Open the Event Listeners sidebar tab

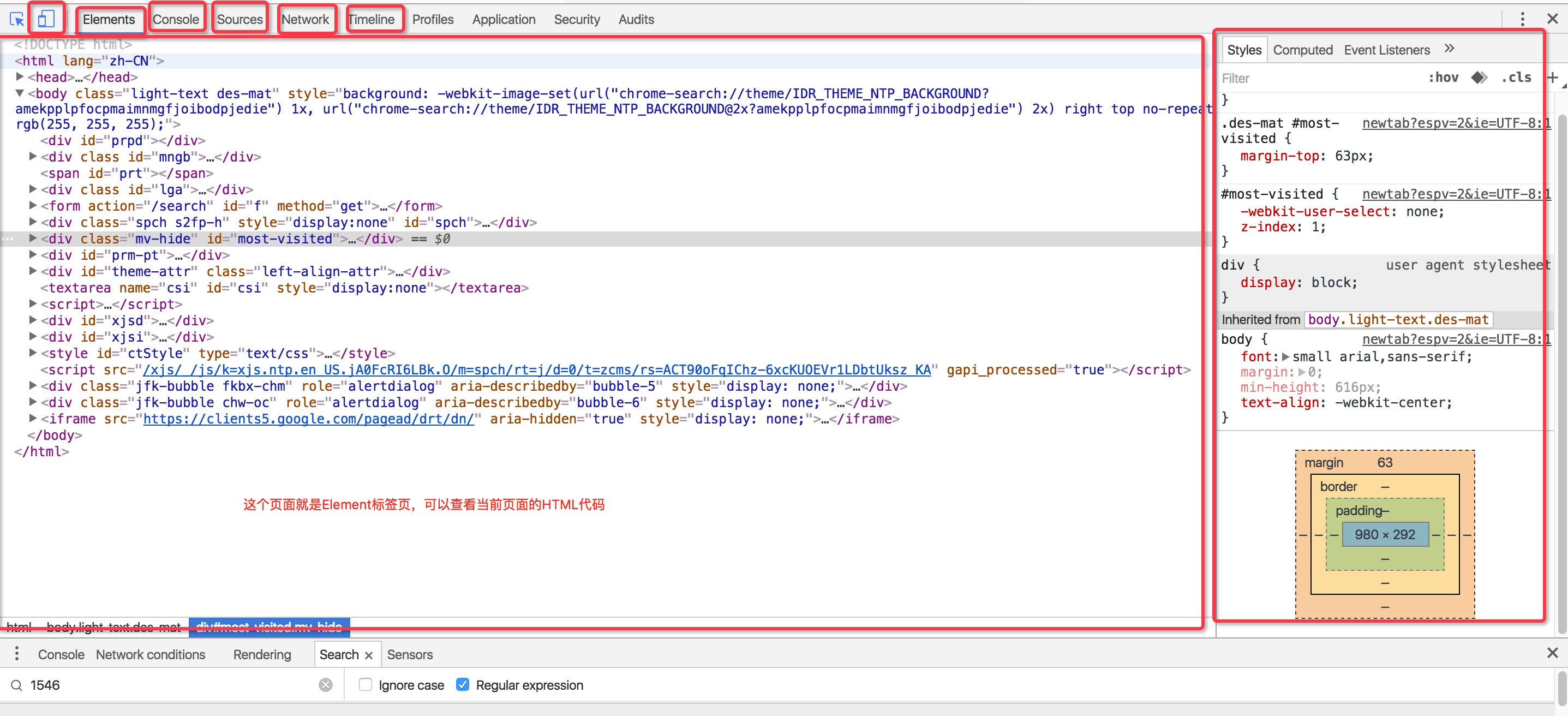click(x=1387, y=50)
